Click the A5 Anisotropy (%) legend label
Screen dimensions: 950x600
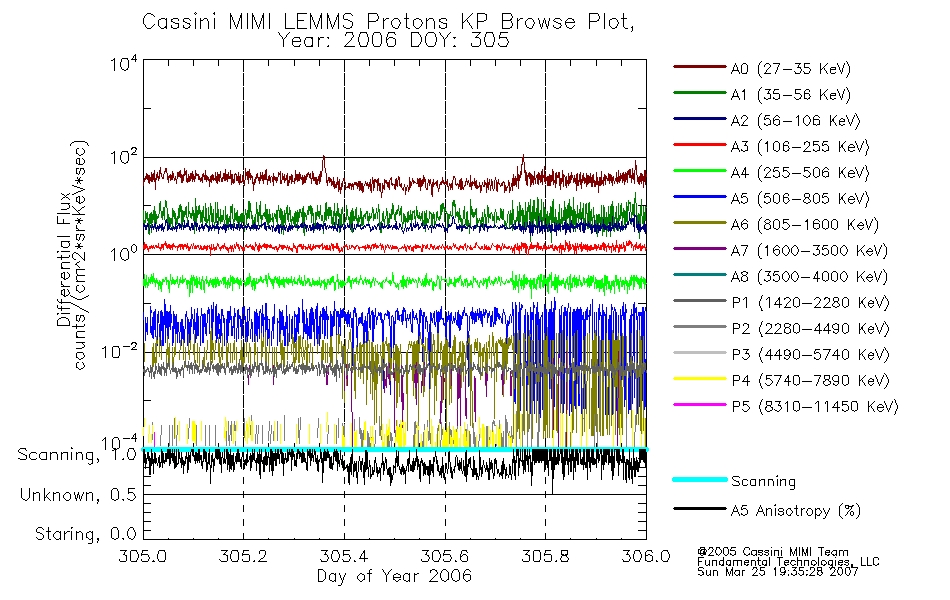coord(796,511)
